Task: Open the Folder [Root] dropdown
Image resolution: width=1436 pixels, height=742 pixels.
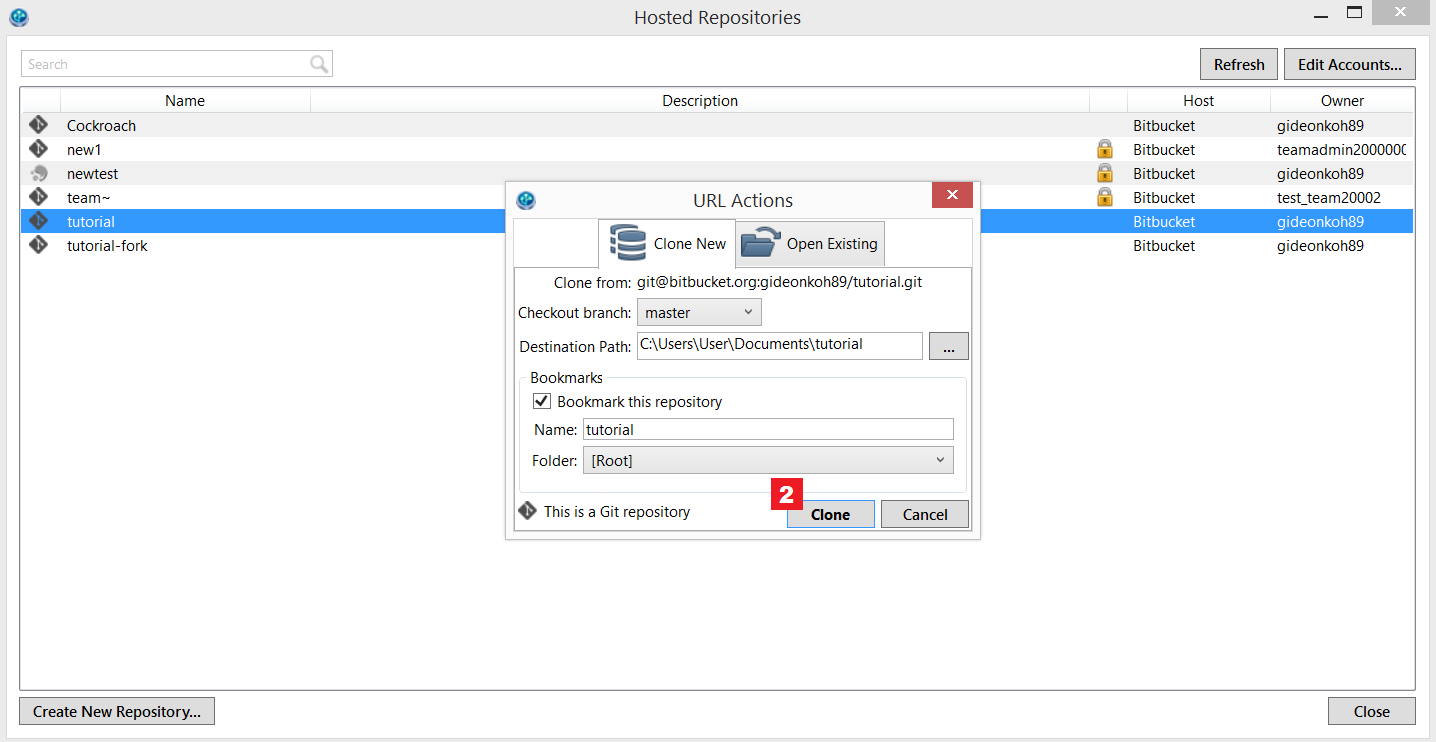Action: [768, 460]
